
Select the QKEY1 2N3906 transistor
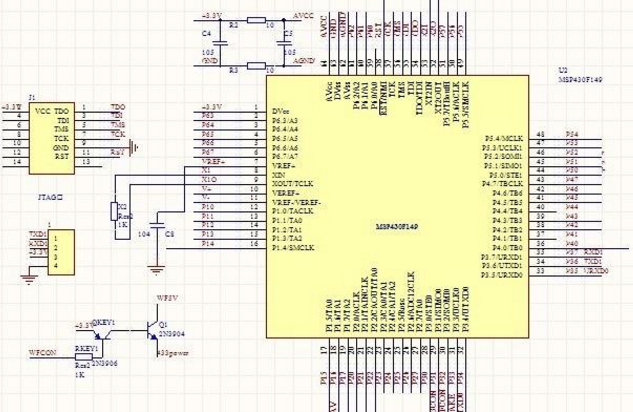click(x=102, y=334)
